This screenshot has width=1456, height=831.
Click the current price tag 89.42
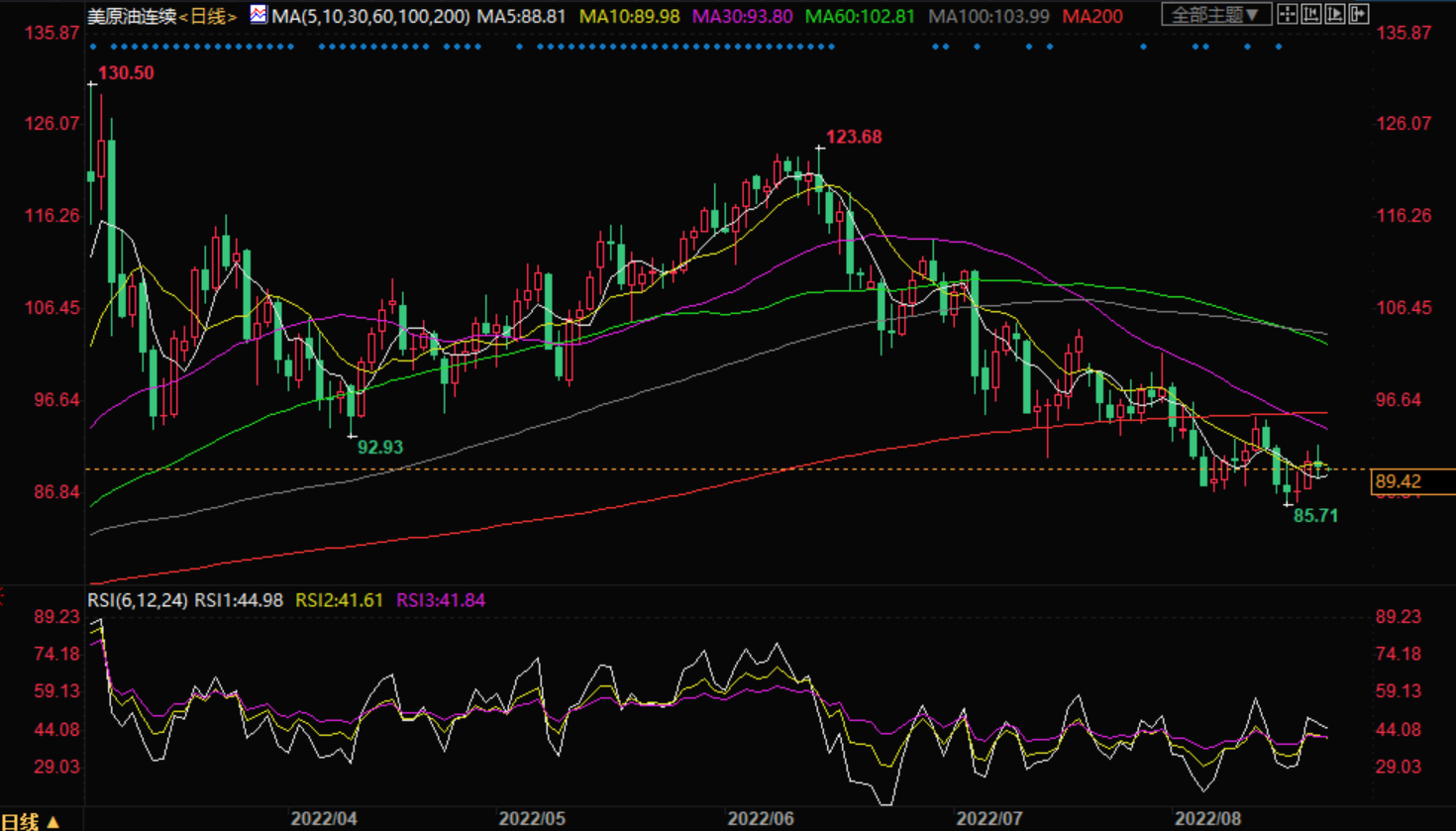(x=1399, y=481)
